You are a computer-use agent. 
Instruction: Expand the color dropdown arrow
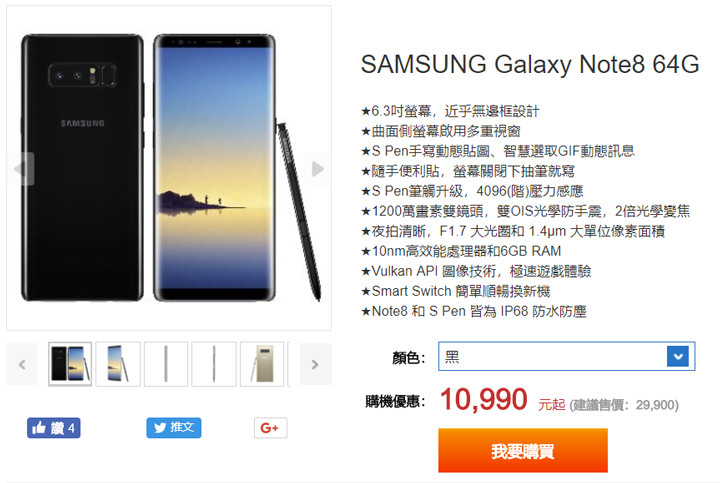point(678,356)
